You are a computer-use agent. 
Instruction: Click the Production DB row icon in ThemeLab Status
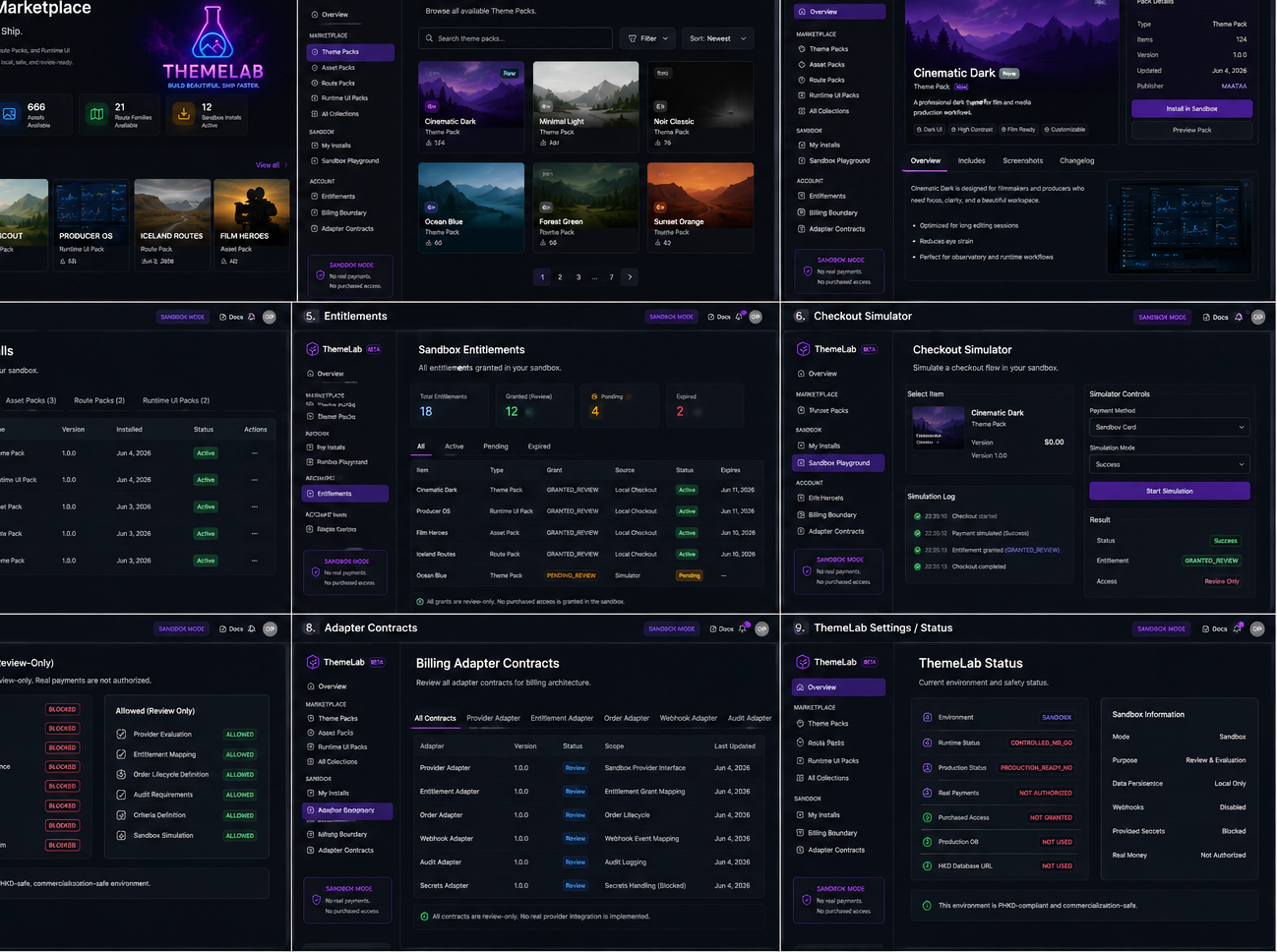(x=927, y=842)
